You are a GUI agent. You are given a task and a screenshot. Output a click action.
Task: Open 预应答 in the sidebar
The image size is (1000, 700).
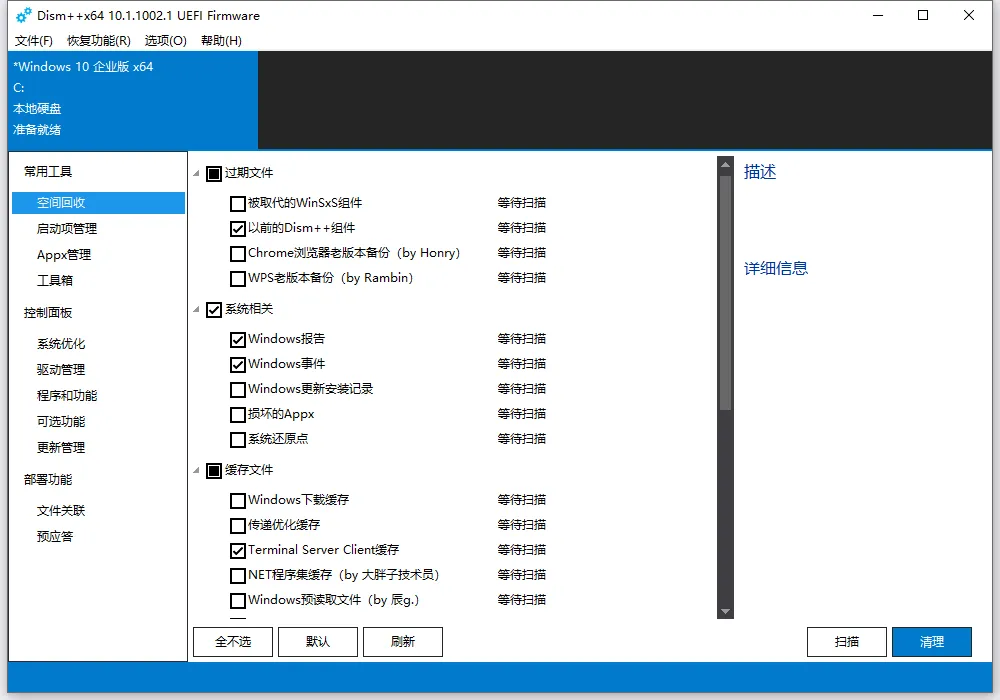pos(55,536)
